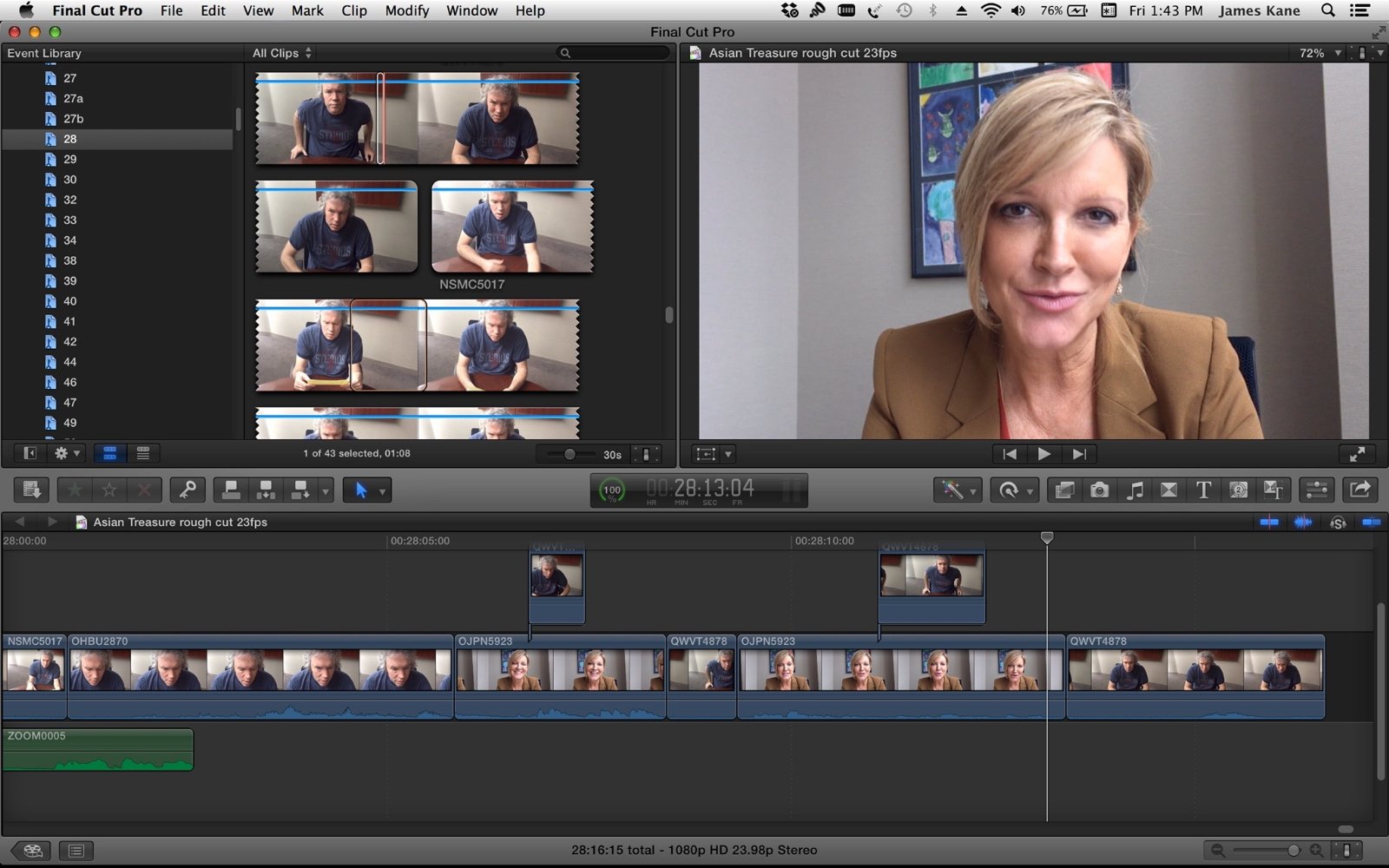Open the Clip menu
1389x868 pixels.
[354, 10]
